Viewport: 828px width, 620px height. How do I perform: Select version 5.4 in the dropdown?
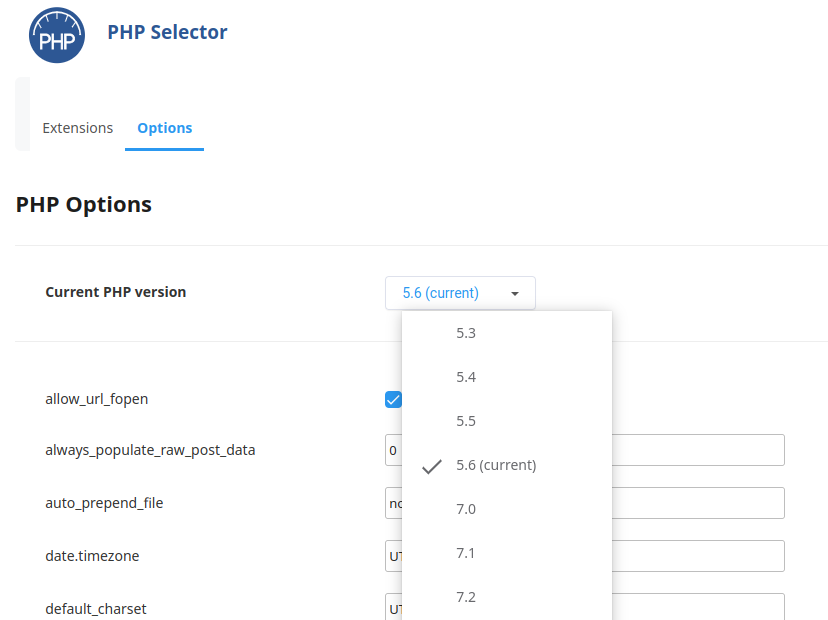click(466, 377)
